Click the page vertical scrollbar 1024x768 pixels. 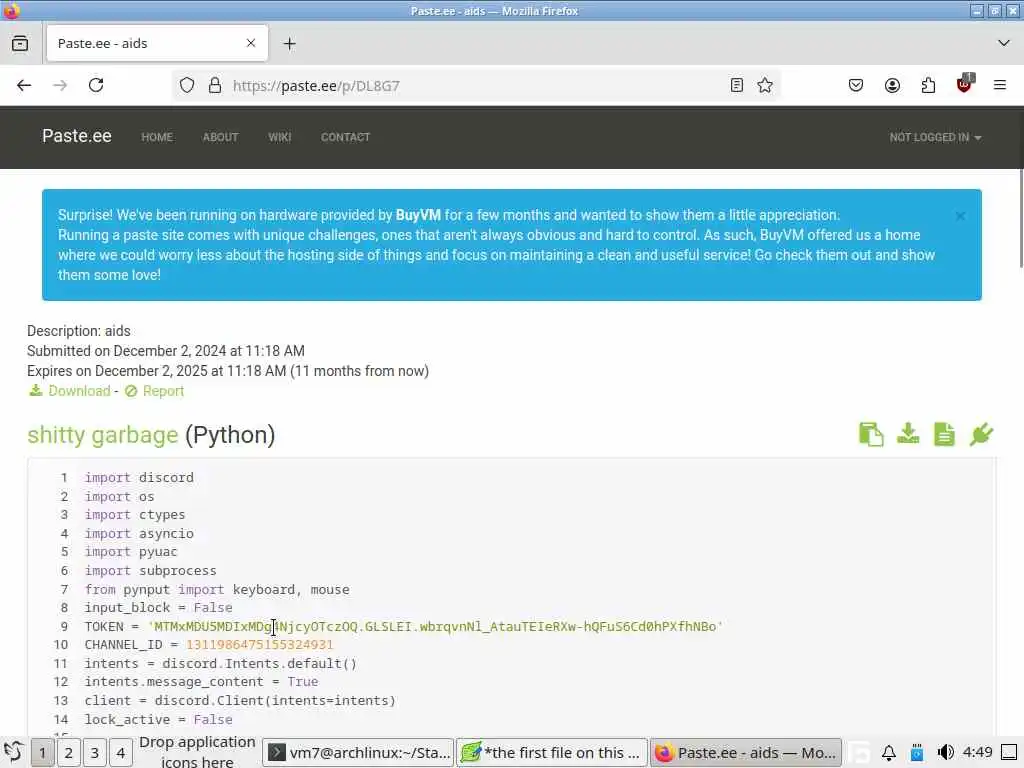[1020, 218]
